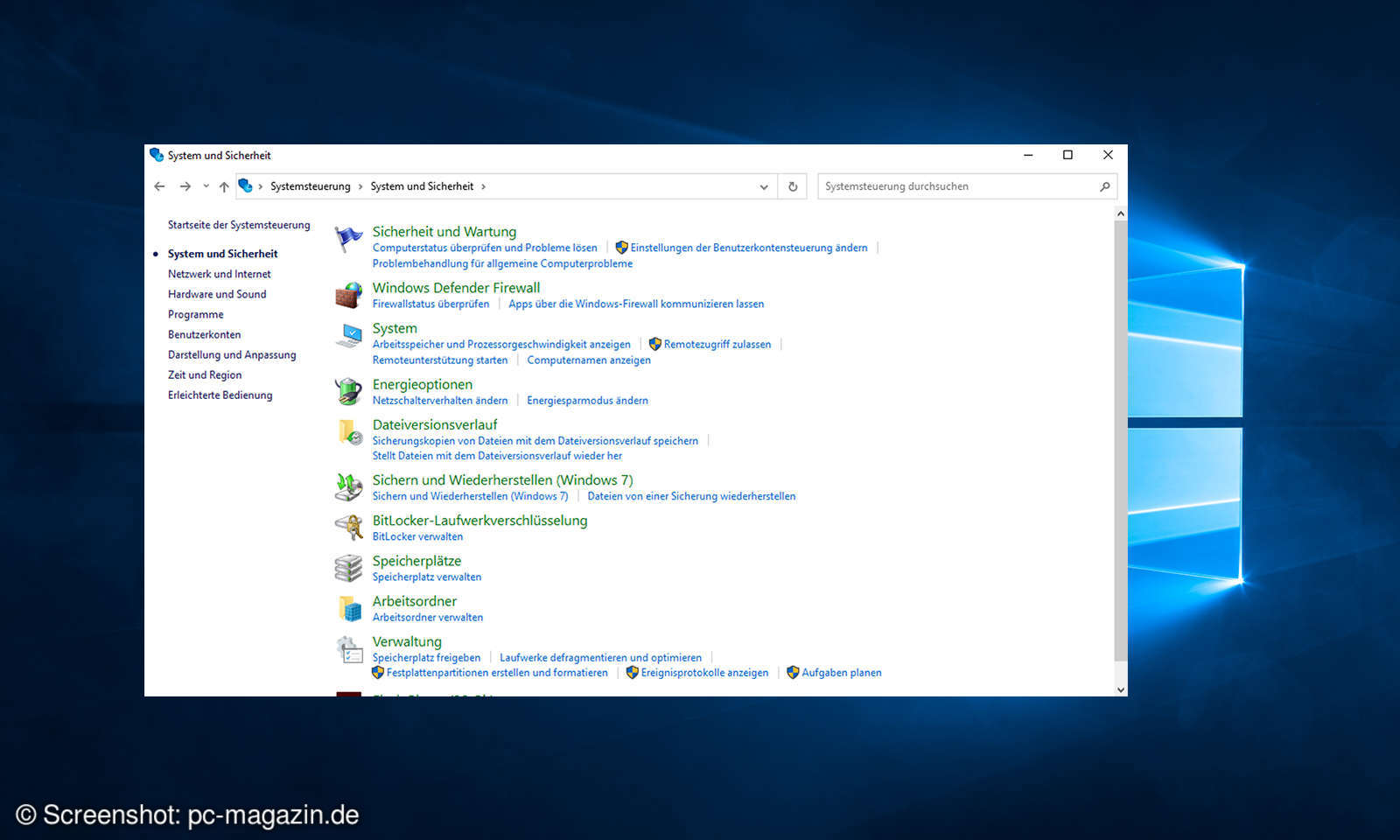Select the Verwaltung tools icon
Viewport: 1400px width, 840px height.
coord(349,648)
